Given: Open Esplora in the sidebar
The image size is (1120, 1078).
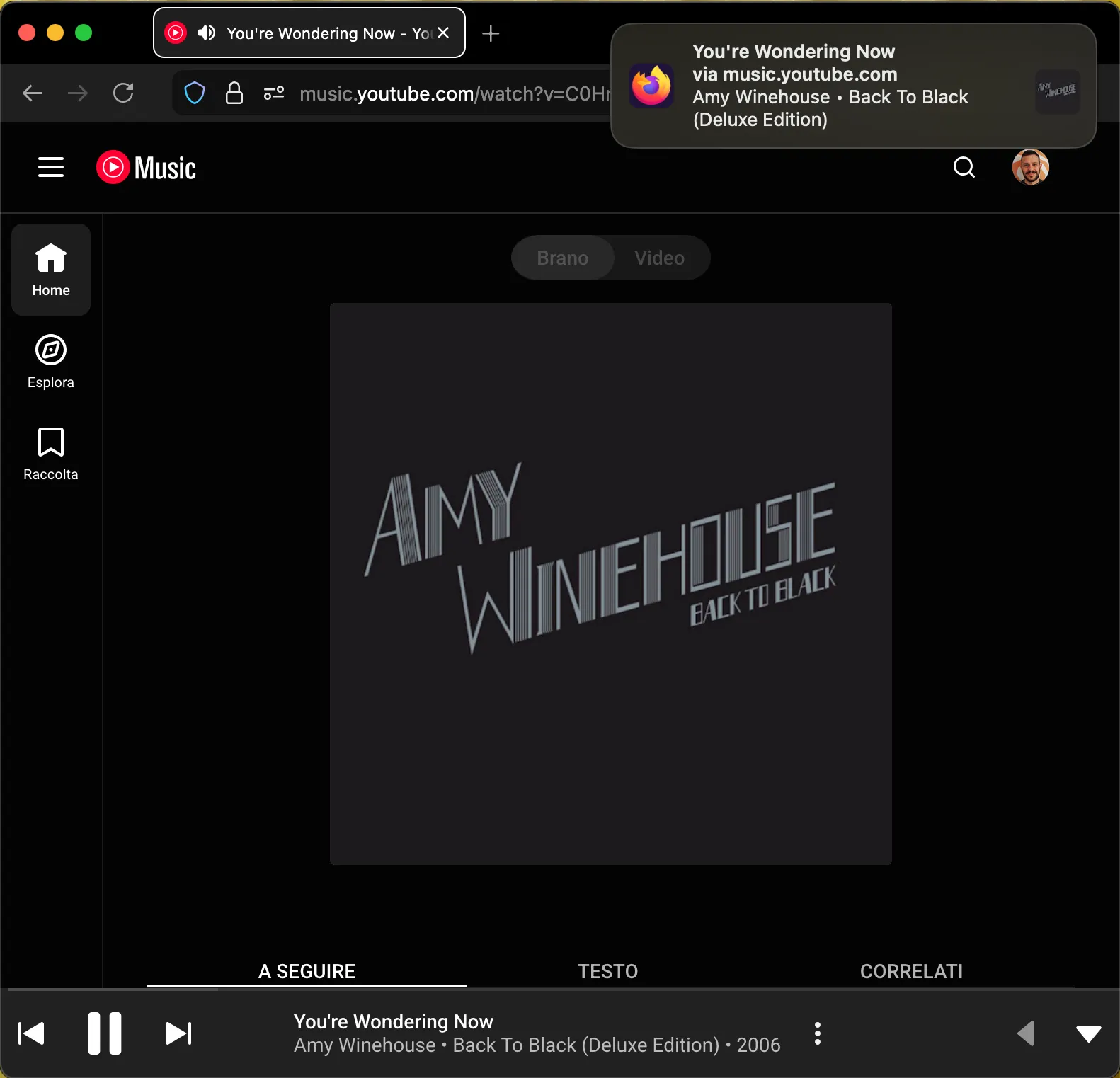Looking at the screenshot, I should tap(51, 362).
